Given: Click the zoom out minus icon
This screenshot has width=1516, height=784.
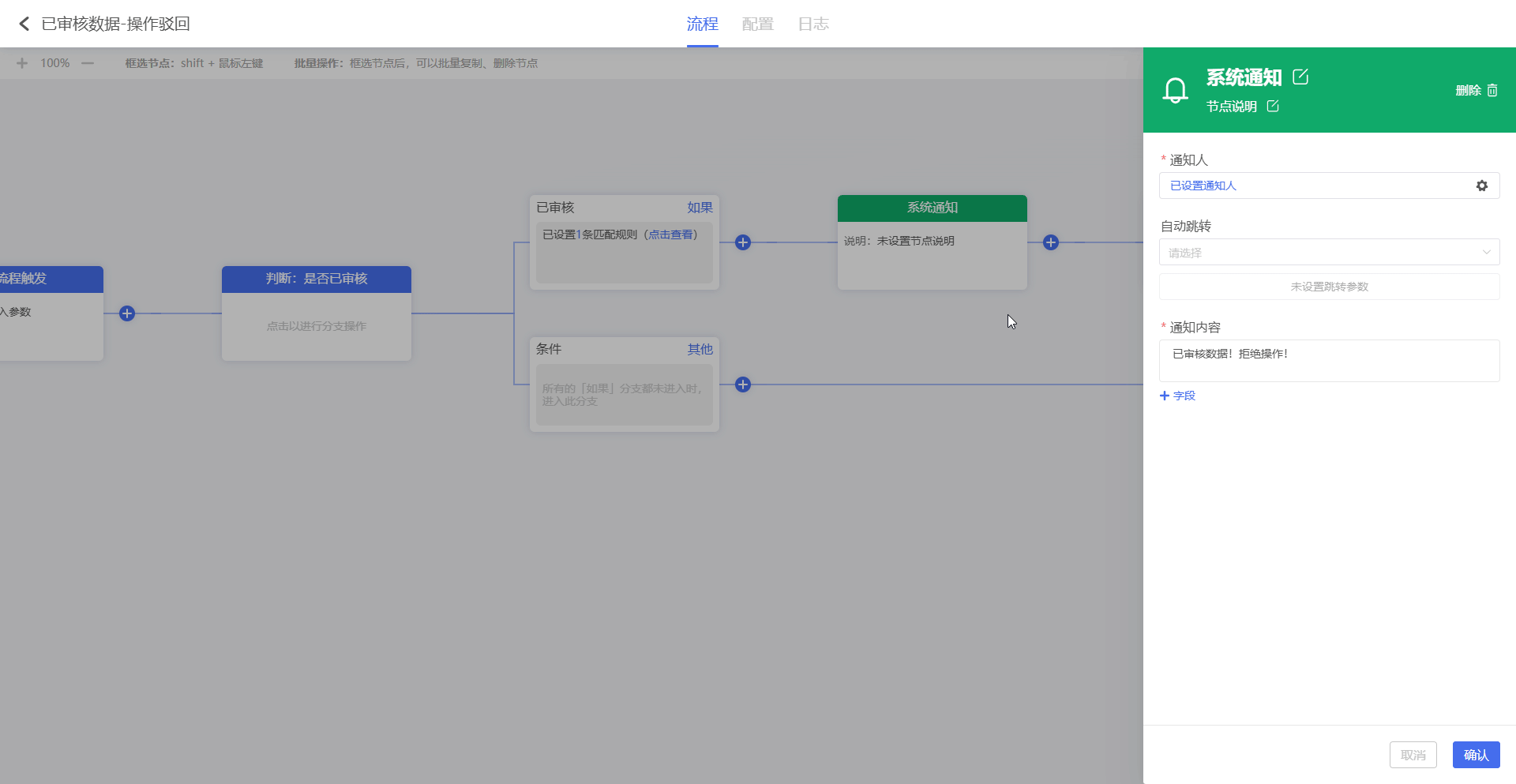Looking at the screenshot, I should coord(88,63).
